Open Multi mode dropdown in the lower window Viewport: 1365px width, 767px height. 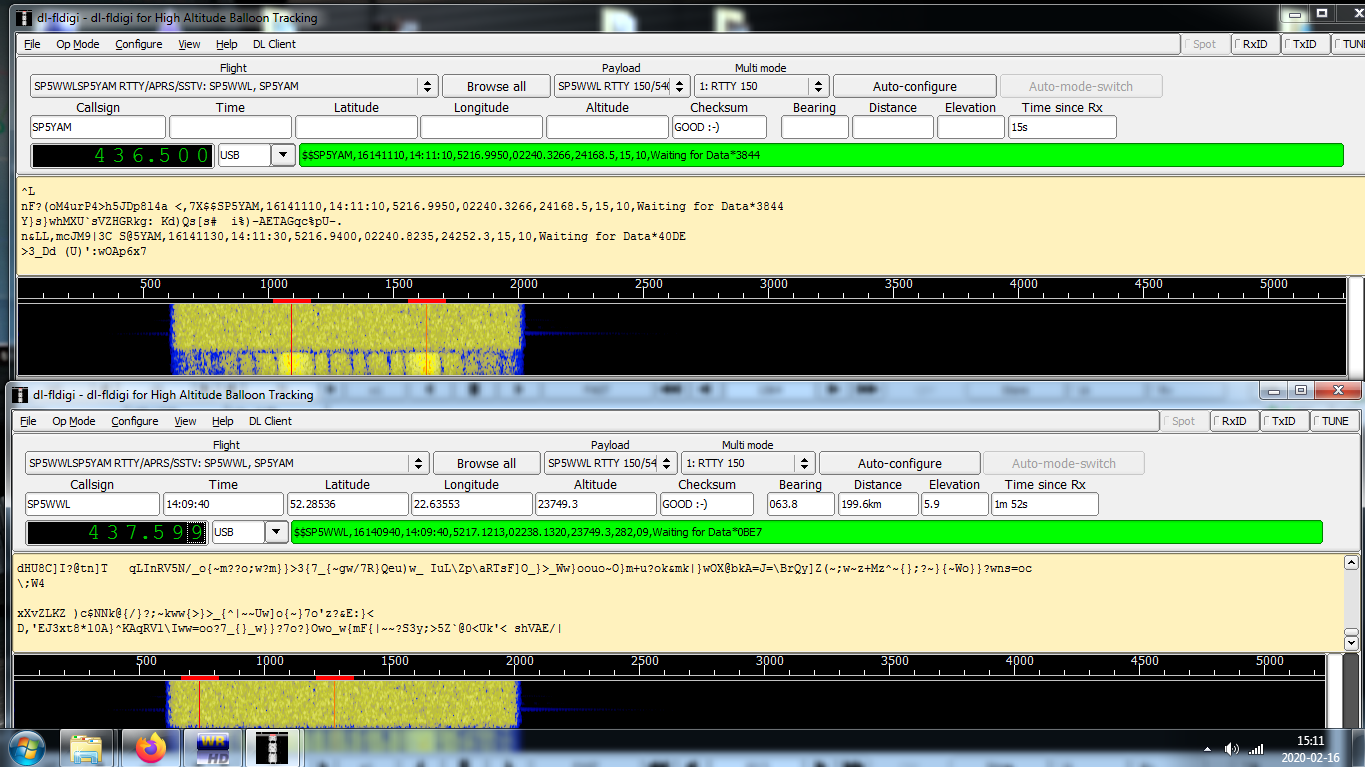coord(804,463)
